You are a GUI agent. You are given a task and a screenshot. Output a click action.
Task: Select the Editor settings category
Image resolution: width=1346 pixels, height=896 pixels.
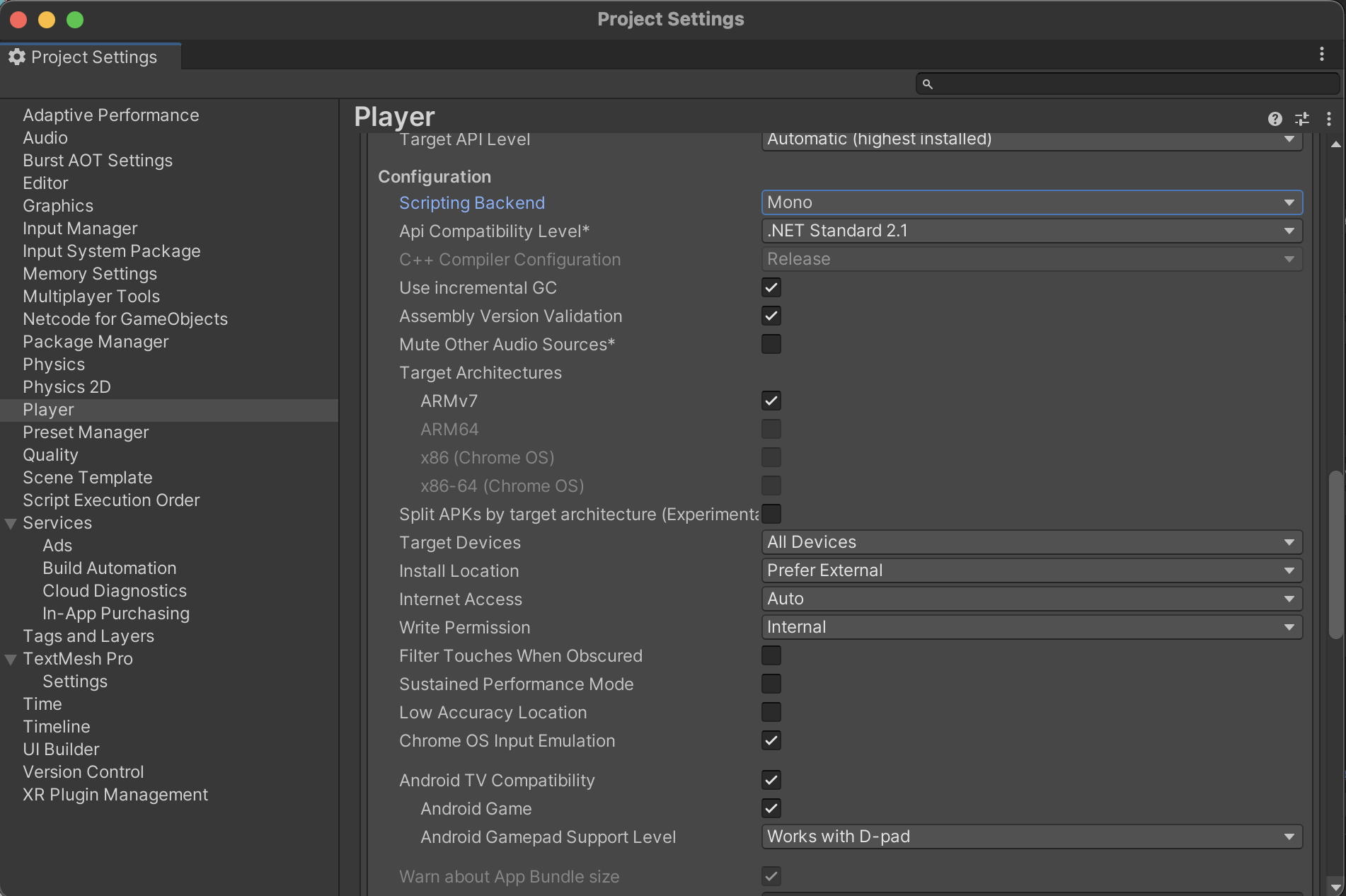45,183
